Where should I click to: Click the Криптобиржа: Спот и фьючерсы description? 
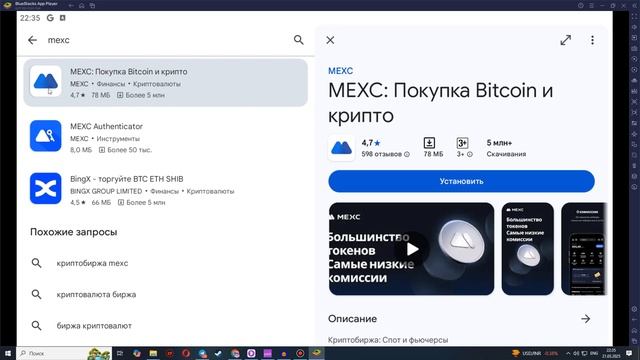388,340
